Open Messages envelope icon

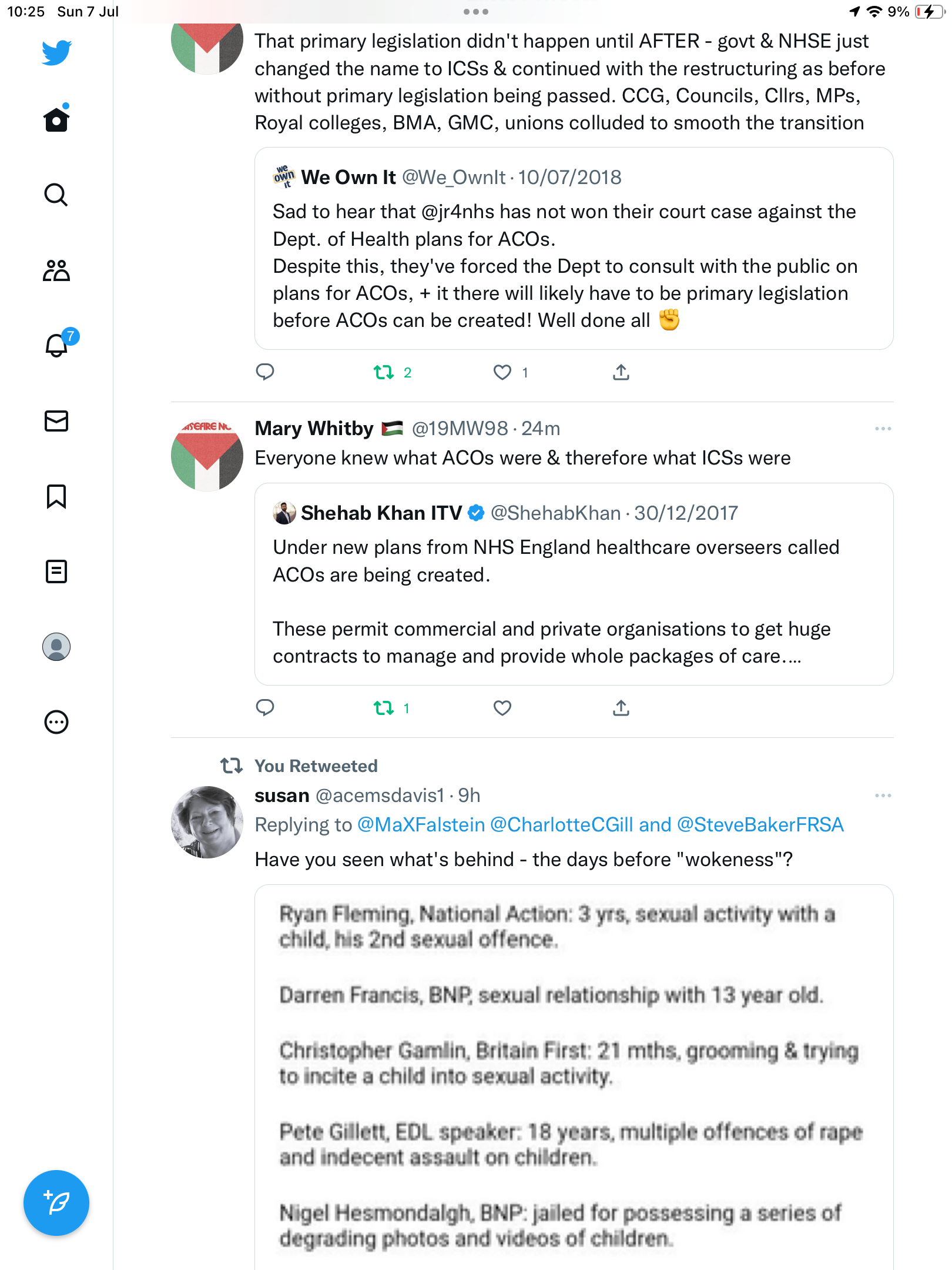tap(56, 421)
